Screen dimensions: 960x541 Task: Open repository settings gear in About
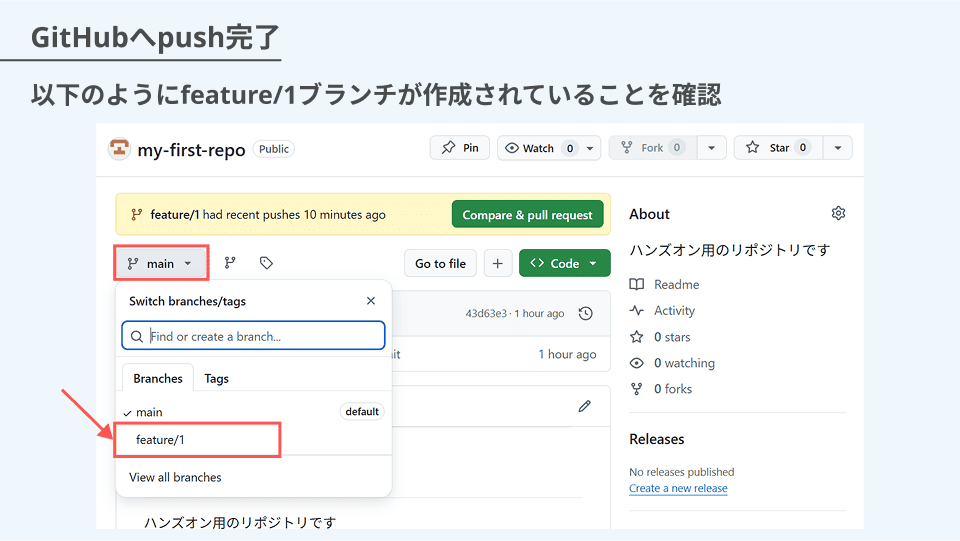coord(838,213)
